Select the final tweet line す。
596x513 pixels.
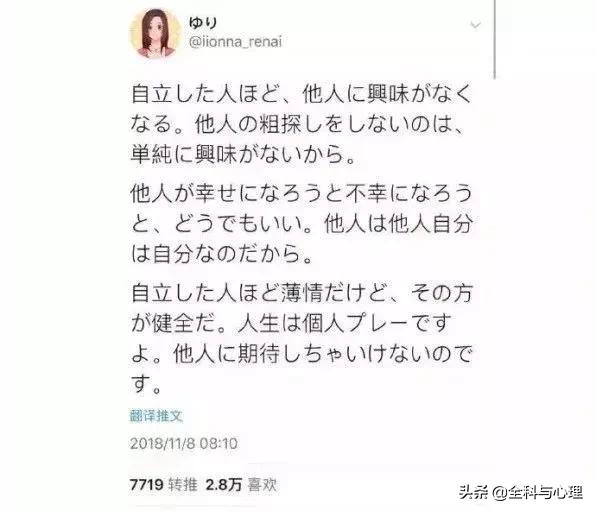pyautogui.click(x=146, y=385)
